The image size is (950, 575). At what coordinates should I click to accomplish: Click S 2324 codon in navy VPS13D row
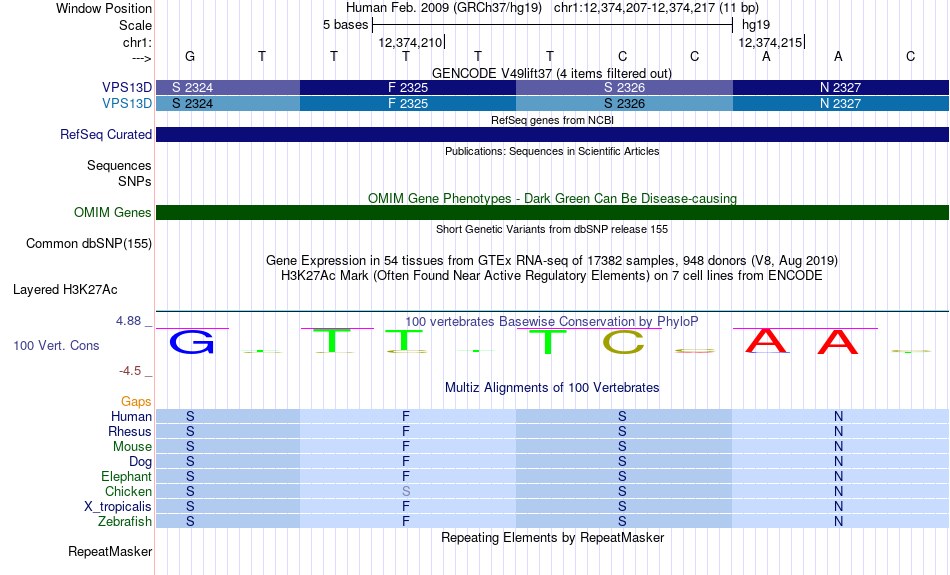[228, 87]
